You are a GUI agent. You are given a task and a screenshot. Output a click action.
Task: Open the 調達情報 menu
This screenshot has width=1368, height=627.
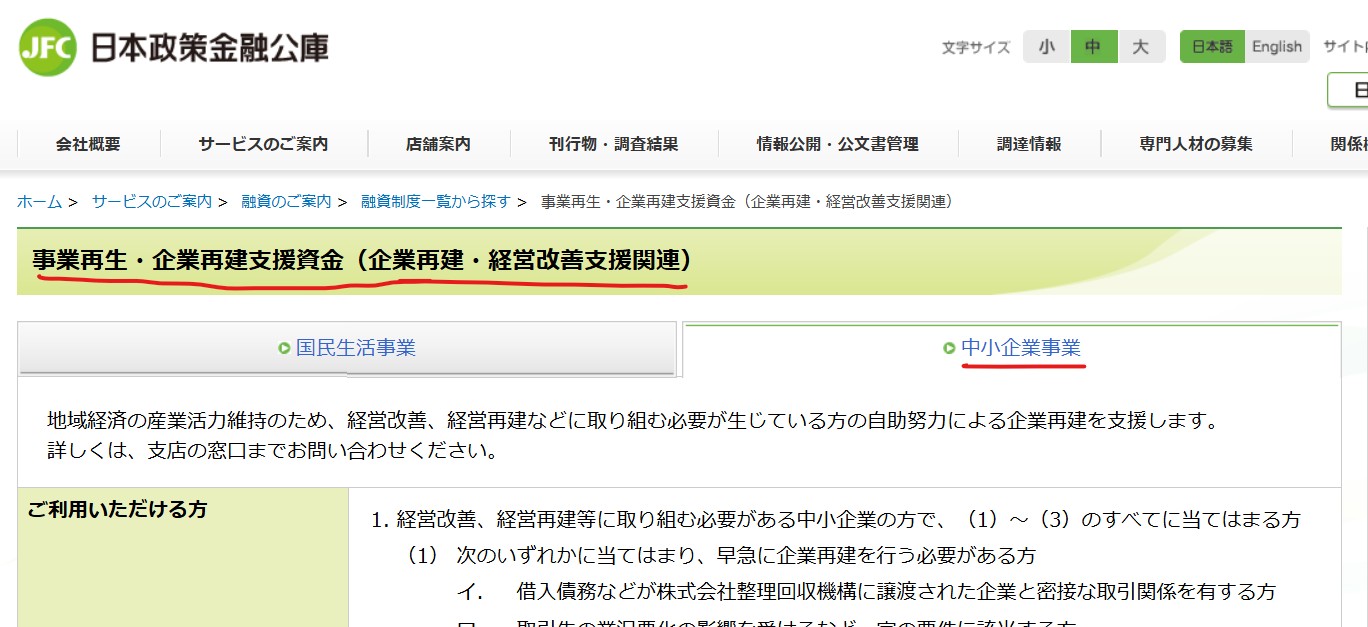point(1029,144)
